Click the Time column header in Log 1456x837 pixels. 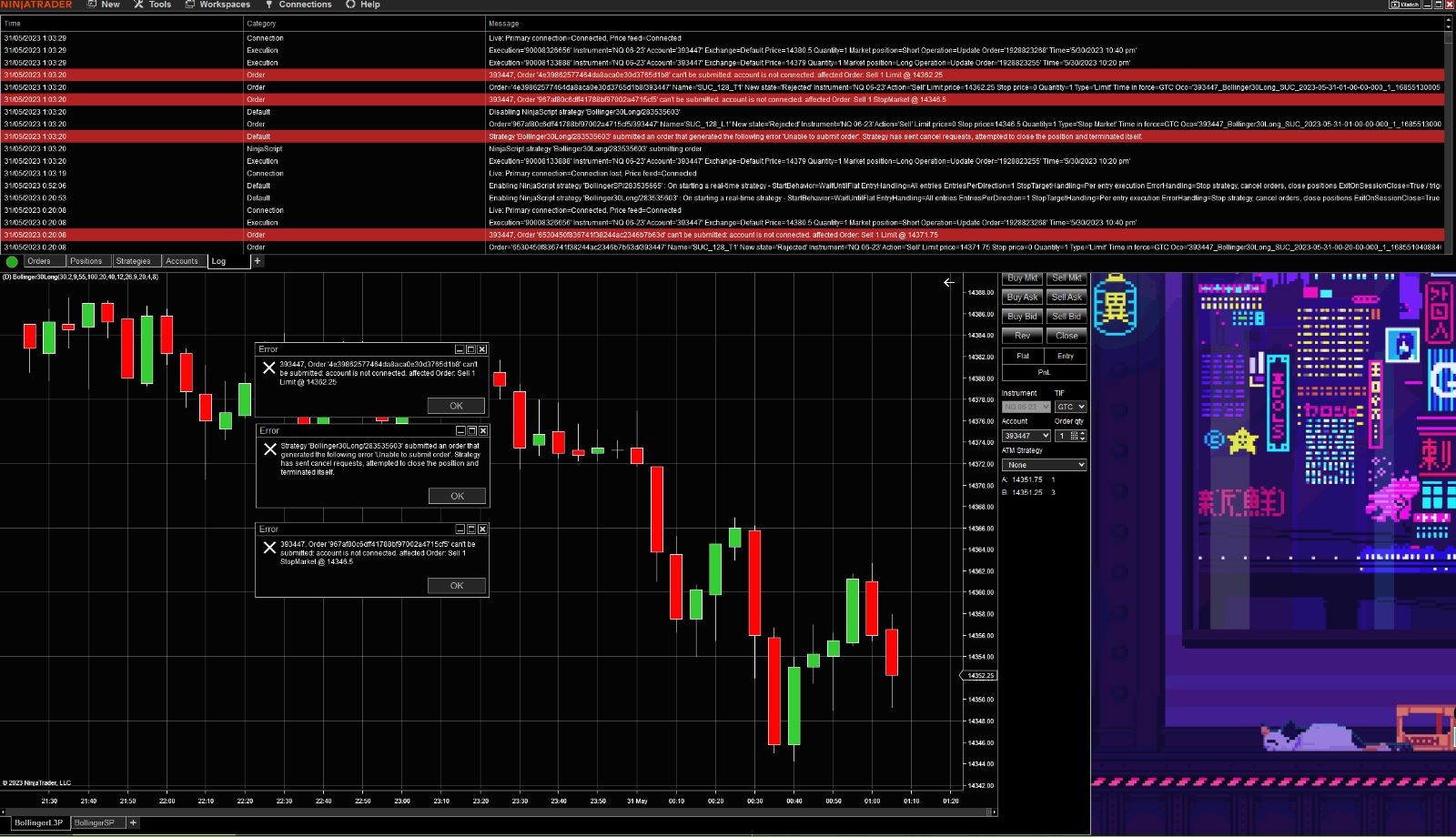pyautogui.click(x=121, y=24)
